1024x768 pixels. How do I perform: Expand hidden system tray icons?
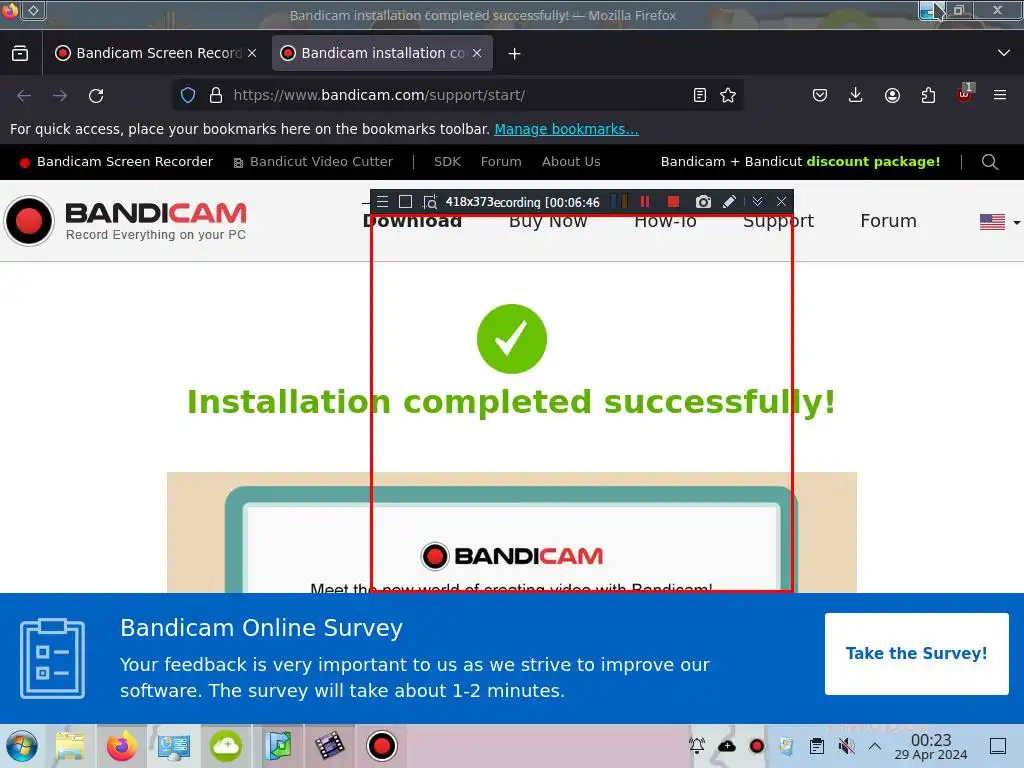click(x=875, y=746)
